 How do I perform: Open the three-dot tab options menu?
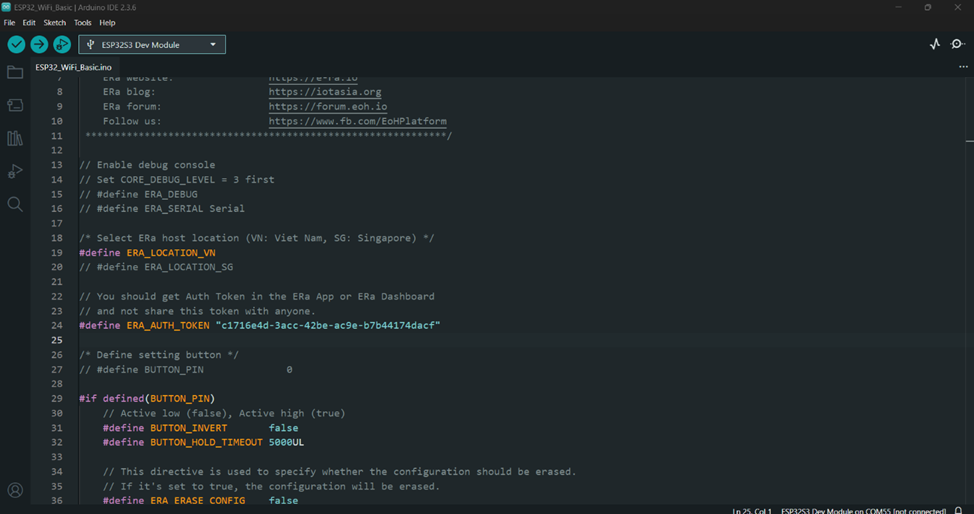[x=963, y=67]
